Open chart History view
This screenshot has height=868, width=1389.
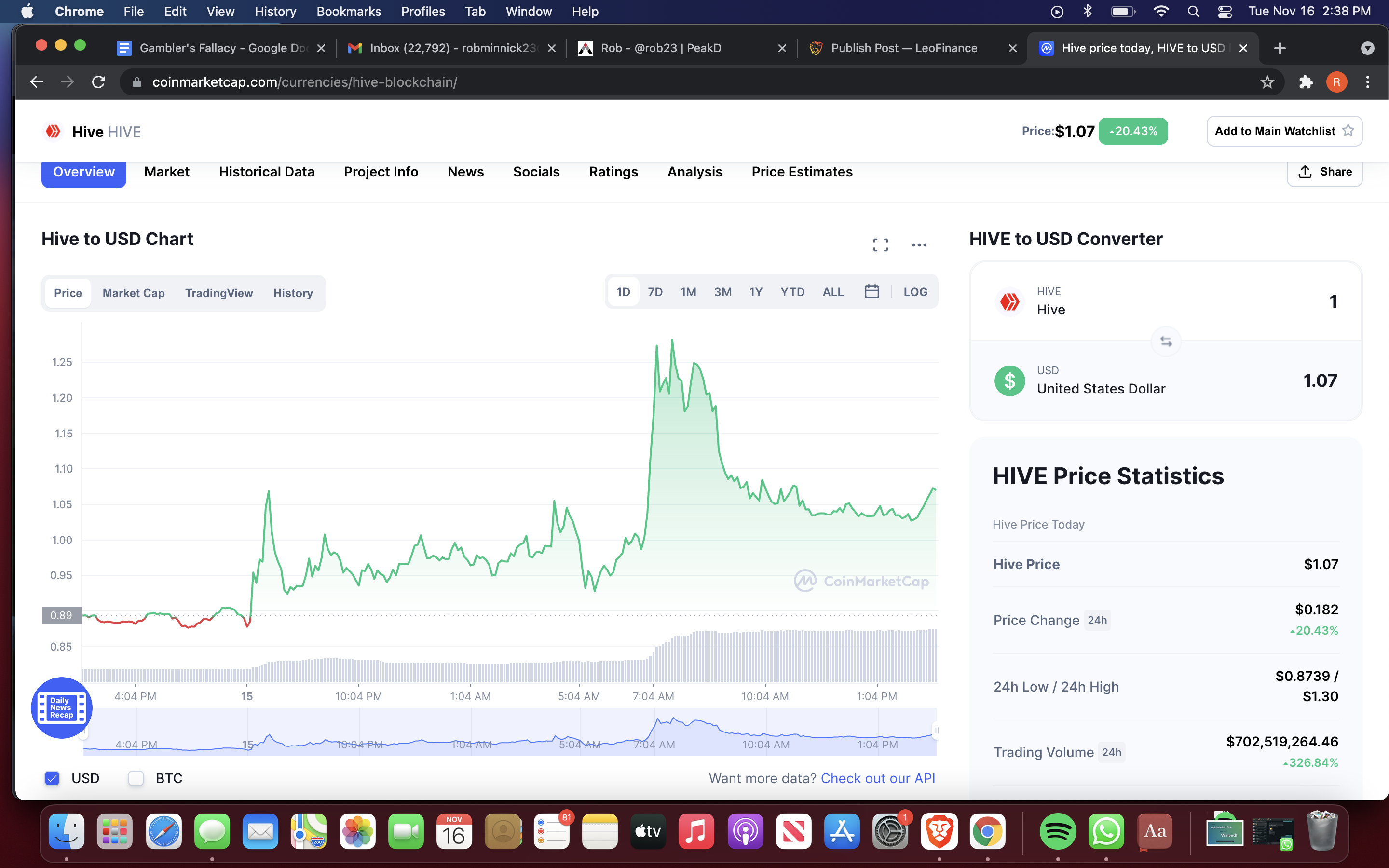[293, 293]
